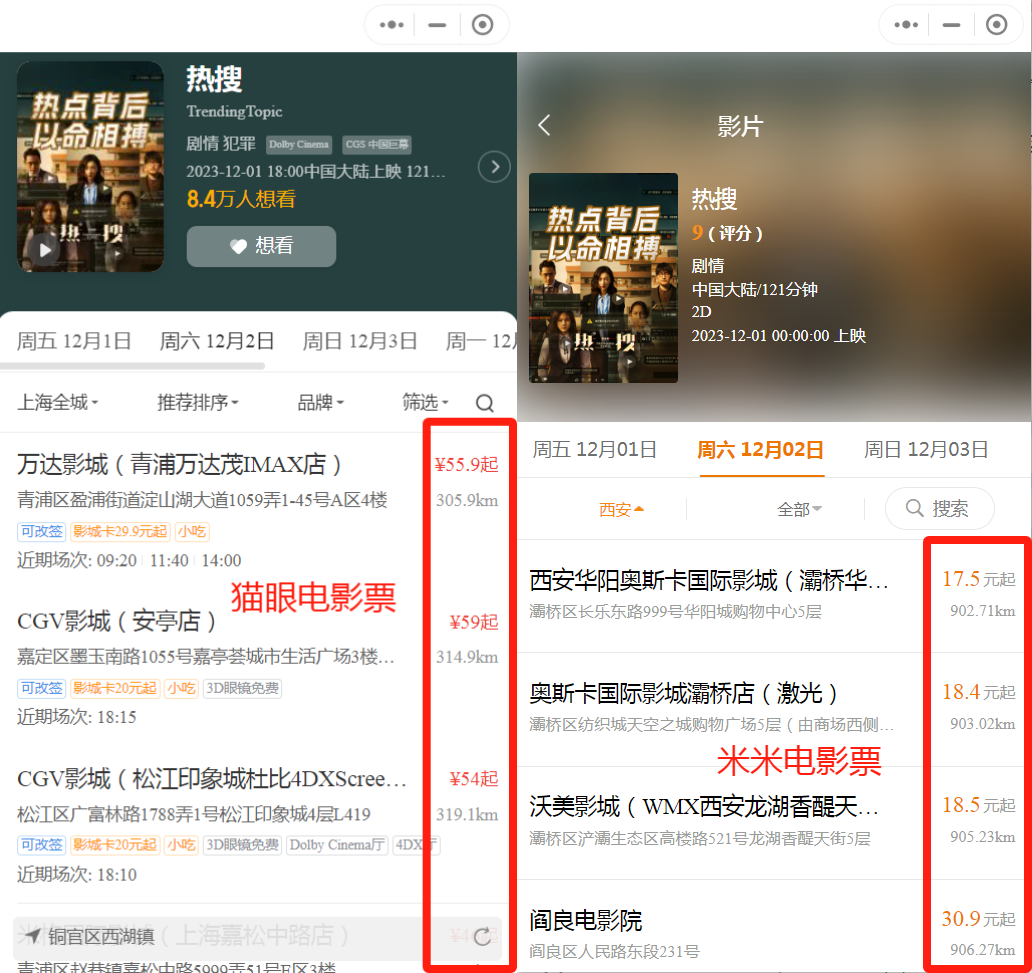Image resolution: width=1032 pixels, height=973 pixels.
Task: Click the ¥59起 price
Action: click(x=474, y=622)
